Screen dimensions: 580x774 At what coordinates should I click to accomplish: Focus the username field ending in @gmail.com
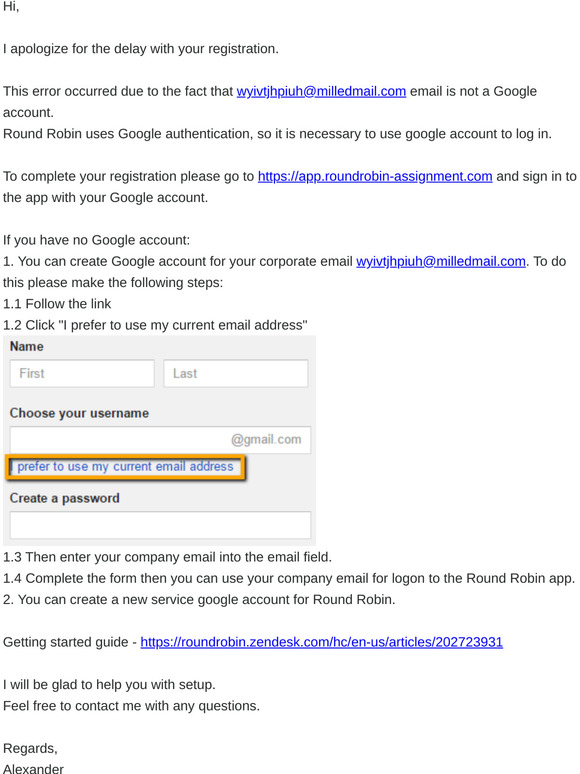pos(160,440)
